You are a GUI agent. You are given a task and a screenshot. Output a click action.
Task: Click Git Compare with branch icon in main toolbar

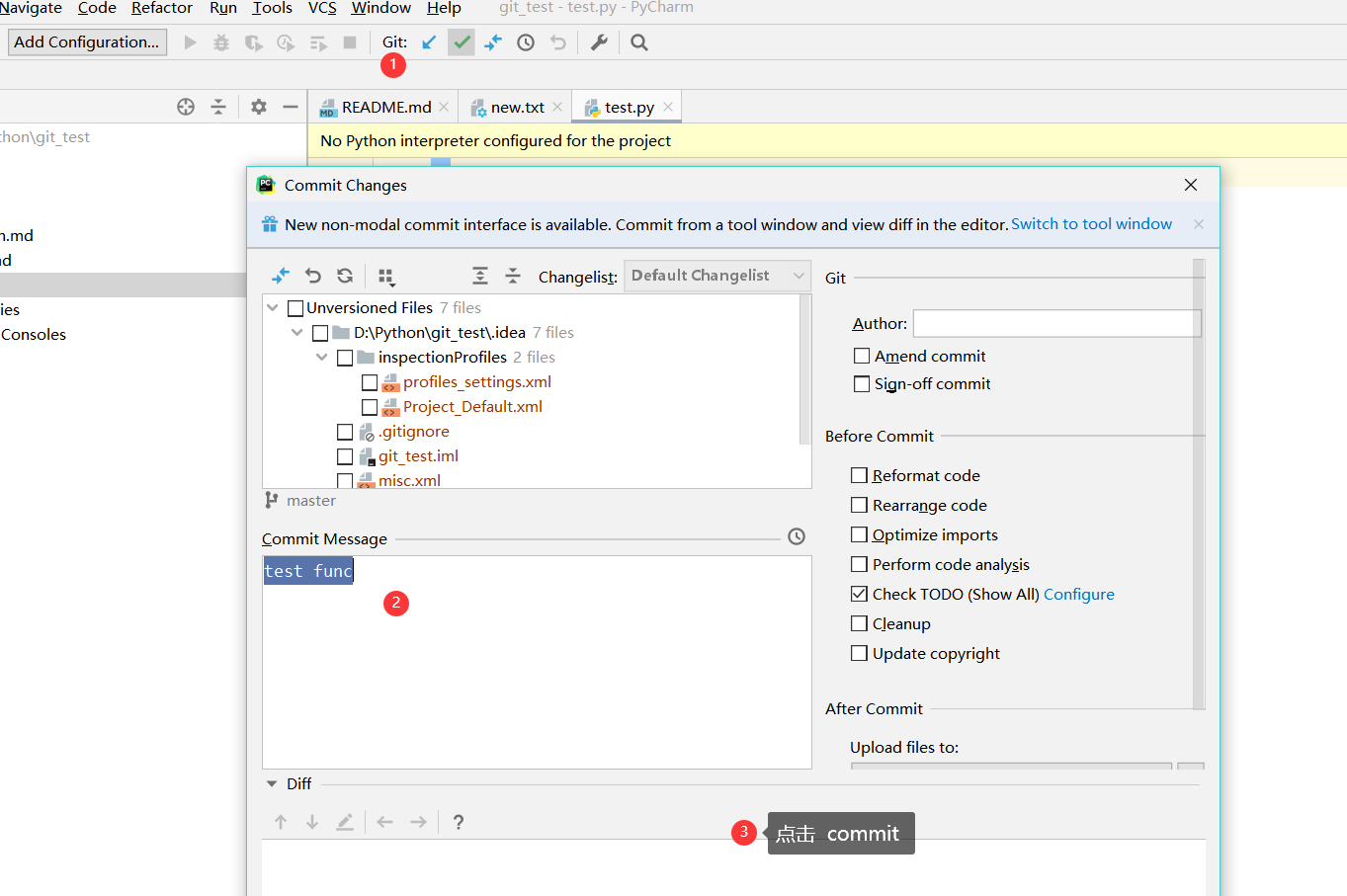(x=493, y=42)
